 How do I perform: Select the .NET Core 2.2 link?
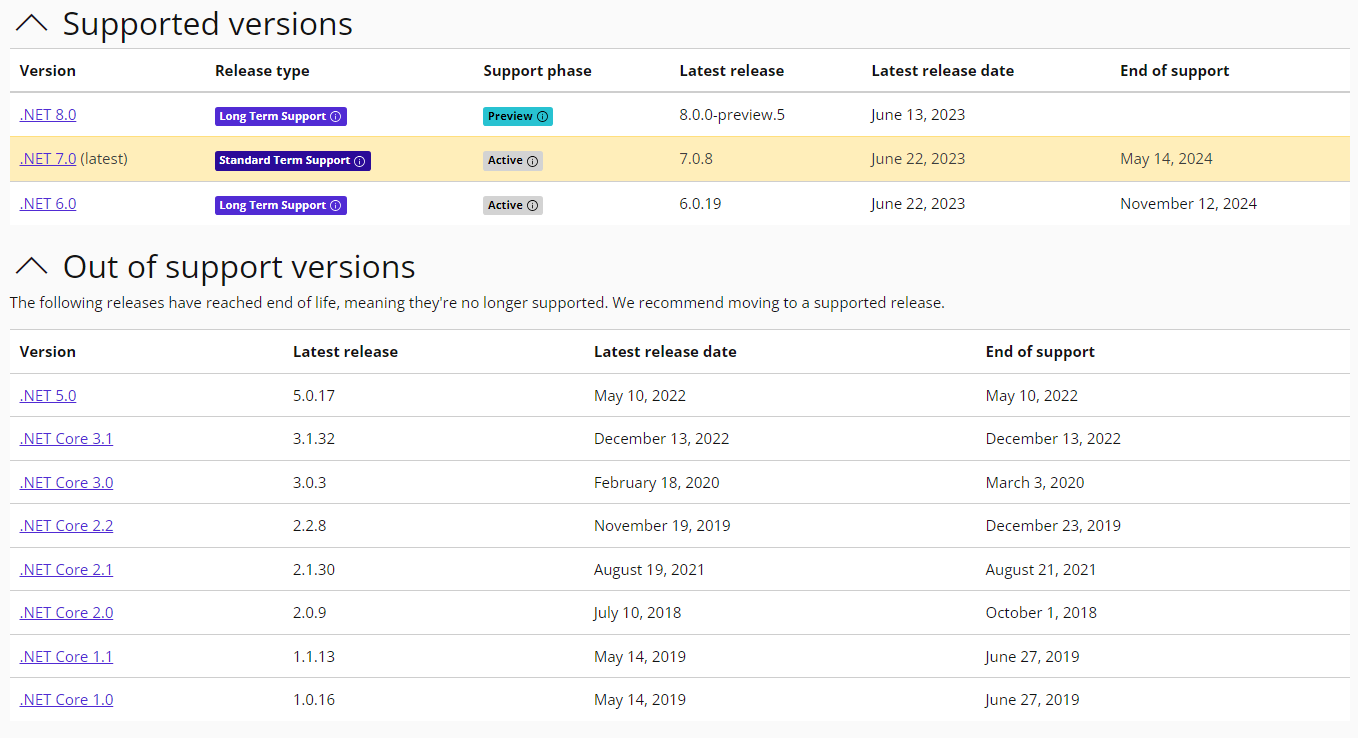click(66, 526)
